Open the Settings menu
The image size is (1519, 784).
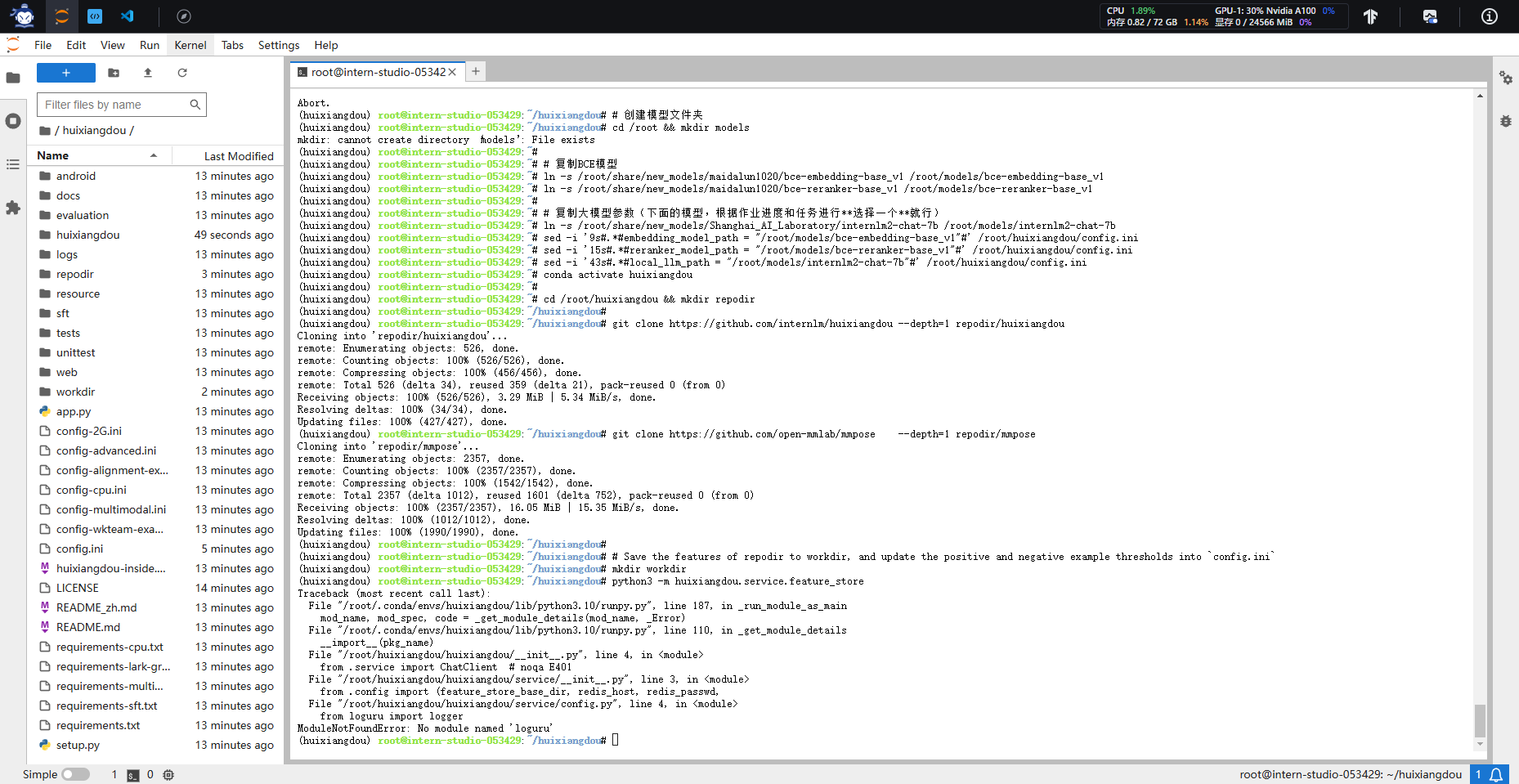279,45
